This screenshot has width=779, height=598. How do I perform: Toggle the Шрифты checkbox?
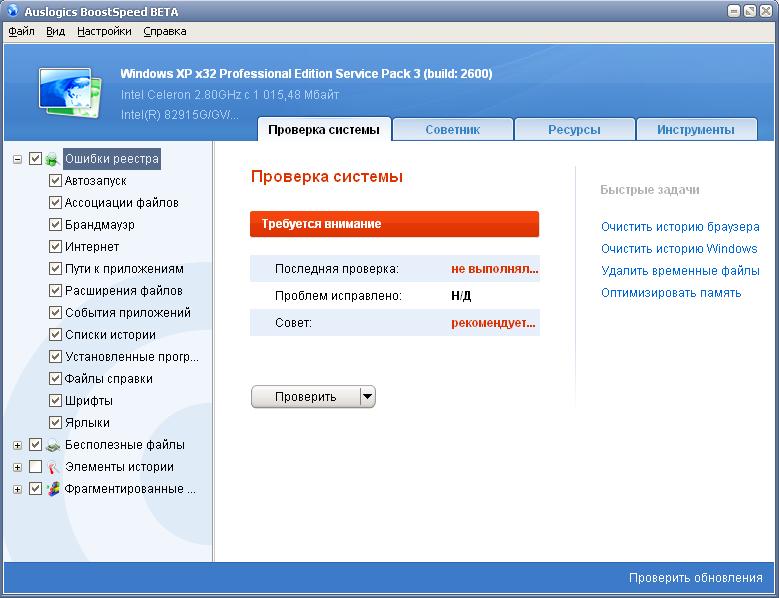click(56, 401)
